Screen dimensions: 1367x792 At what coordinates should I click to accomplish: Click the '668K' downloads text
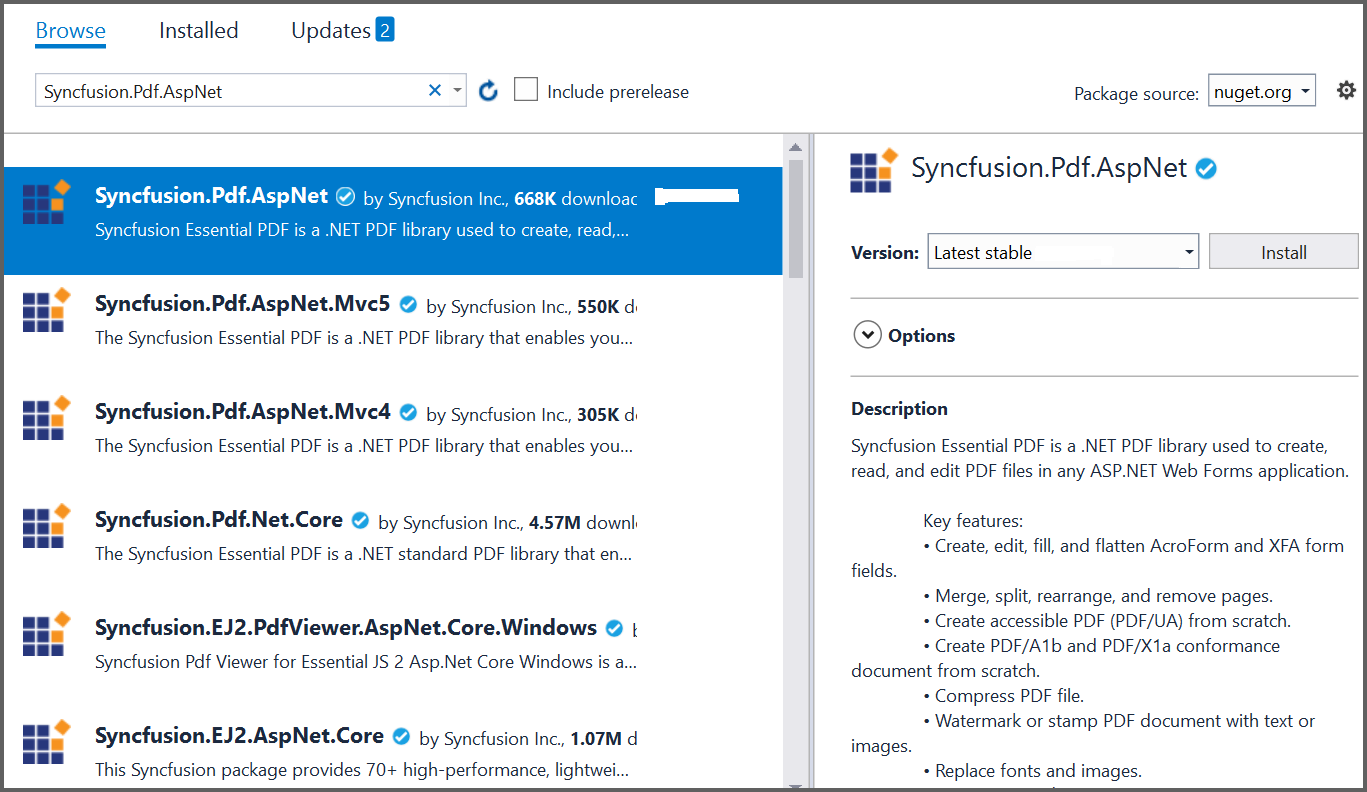pos(535,198)
